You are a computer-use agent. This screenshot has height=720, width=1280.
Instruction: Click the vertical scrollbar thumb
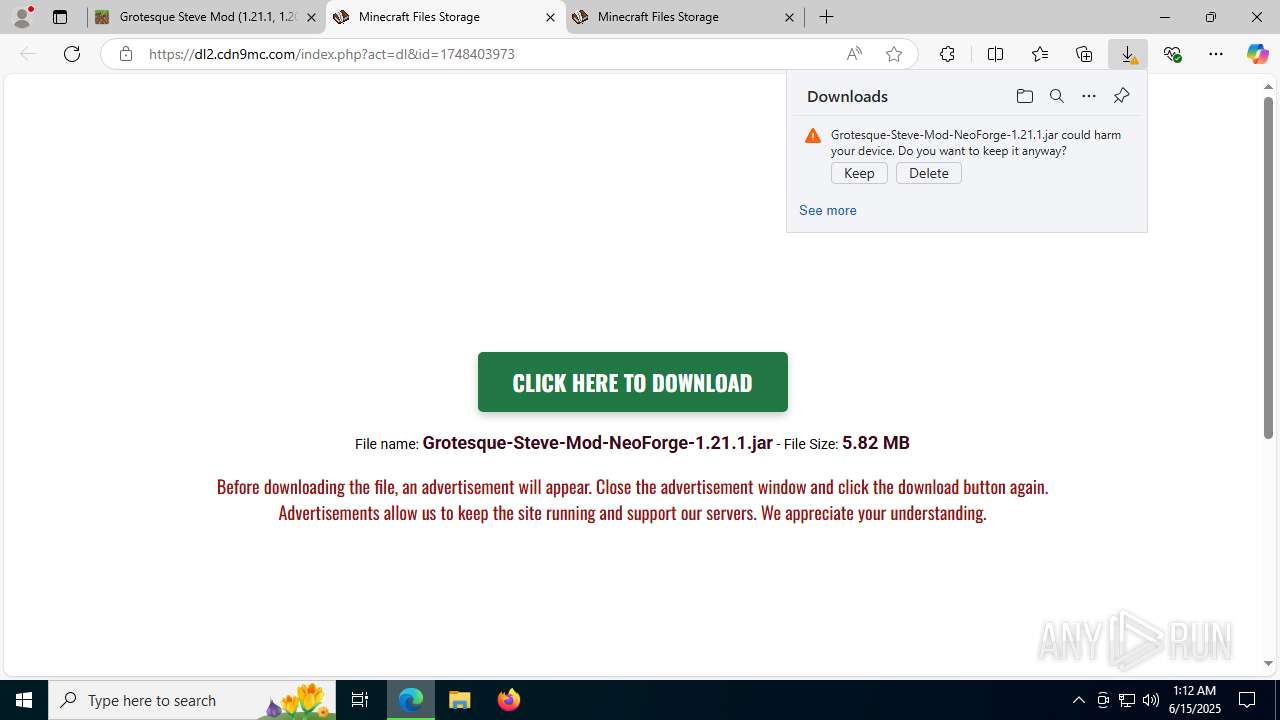click(x=1268, y=268)
